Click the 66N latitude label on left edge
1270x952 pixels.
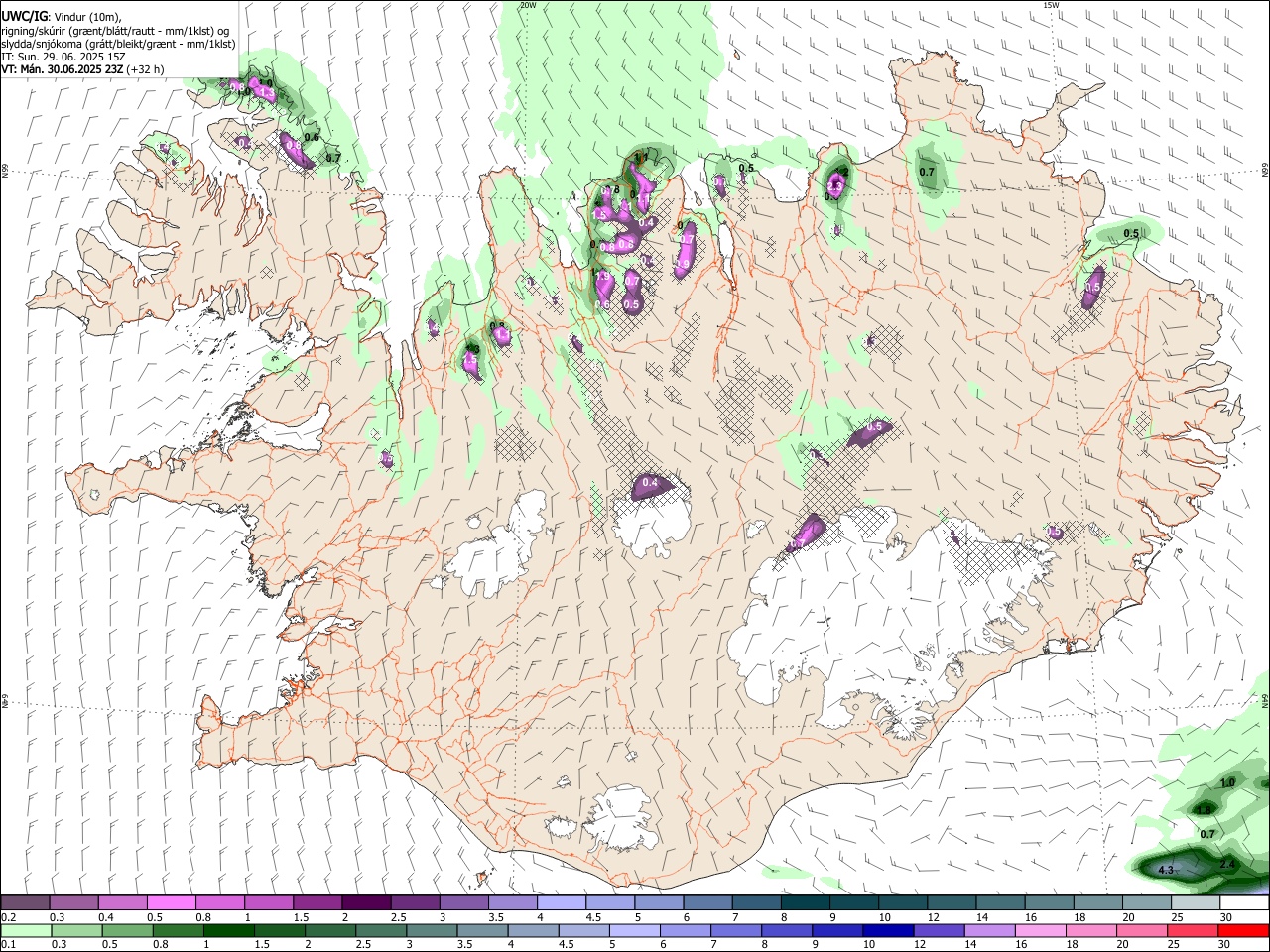click(5, 171)
